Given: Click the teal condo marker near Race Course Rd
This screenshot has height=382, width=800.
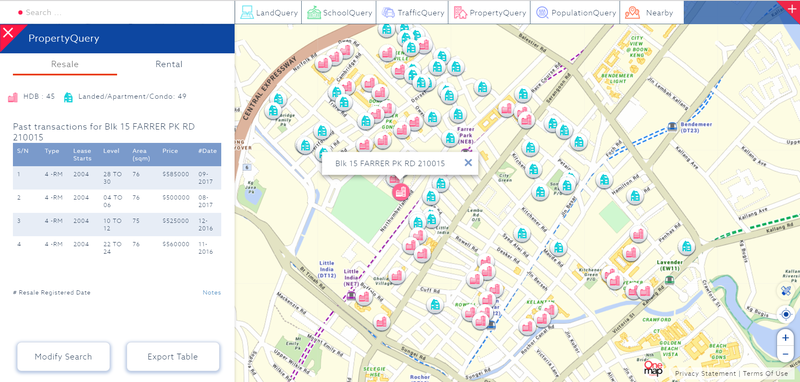Looking at the screenshot, I should (x=523, y=94).
